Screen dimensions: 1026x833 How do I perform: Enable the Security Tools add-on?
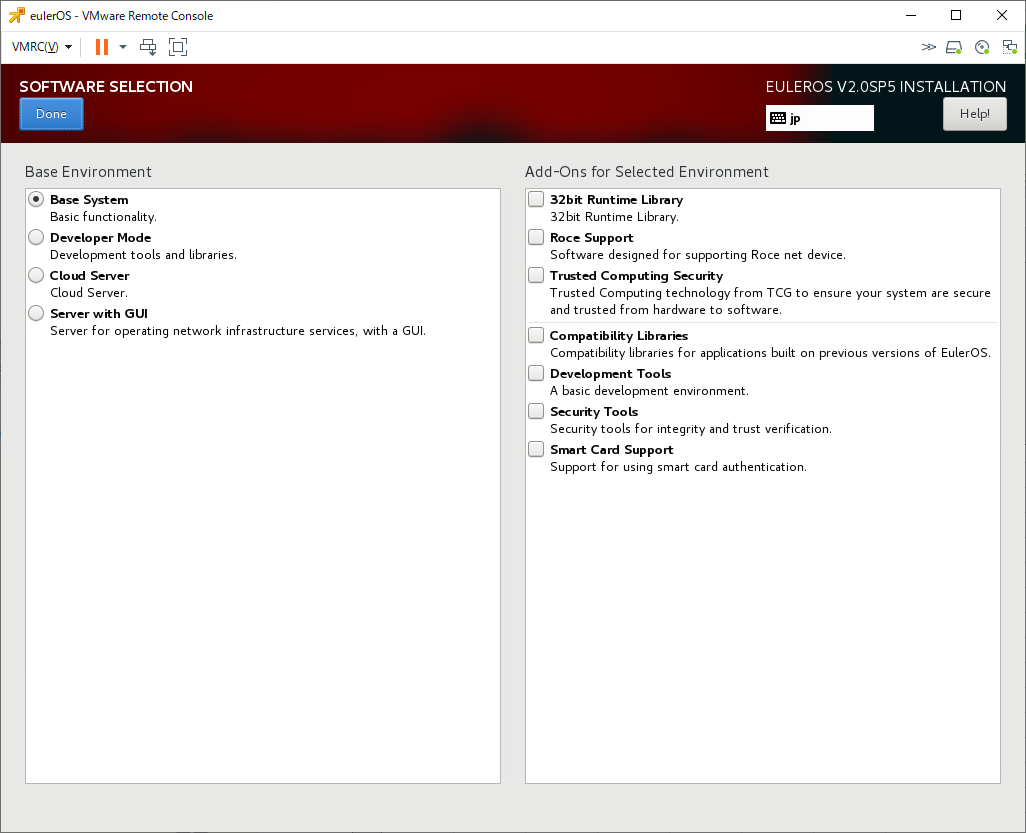click(537, 412)
